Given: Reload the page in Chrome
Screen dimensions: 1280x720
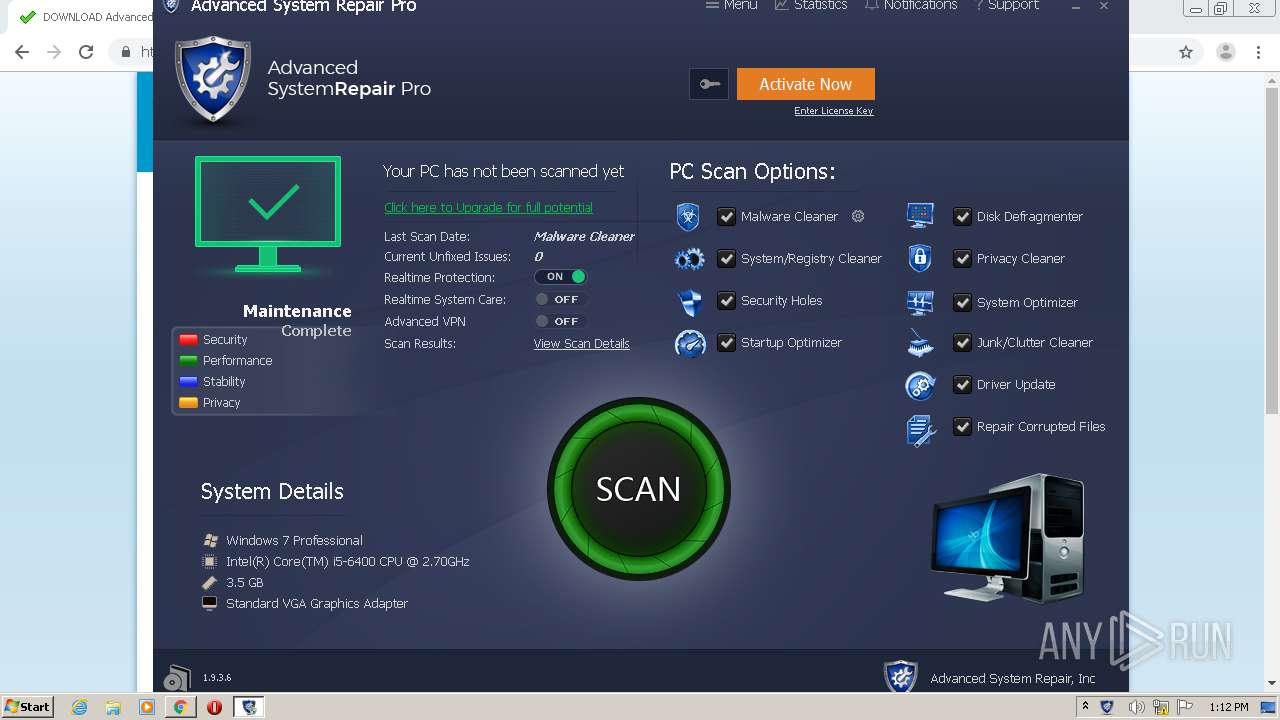Looking at the screenshot, I should (86, 52).
